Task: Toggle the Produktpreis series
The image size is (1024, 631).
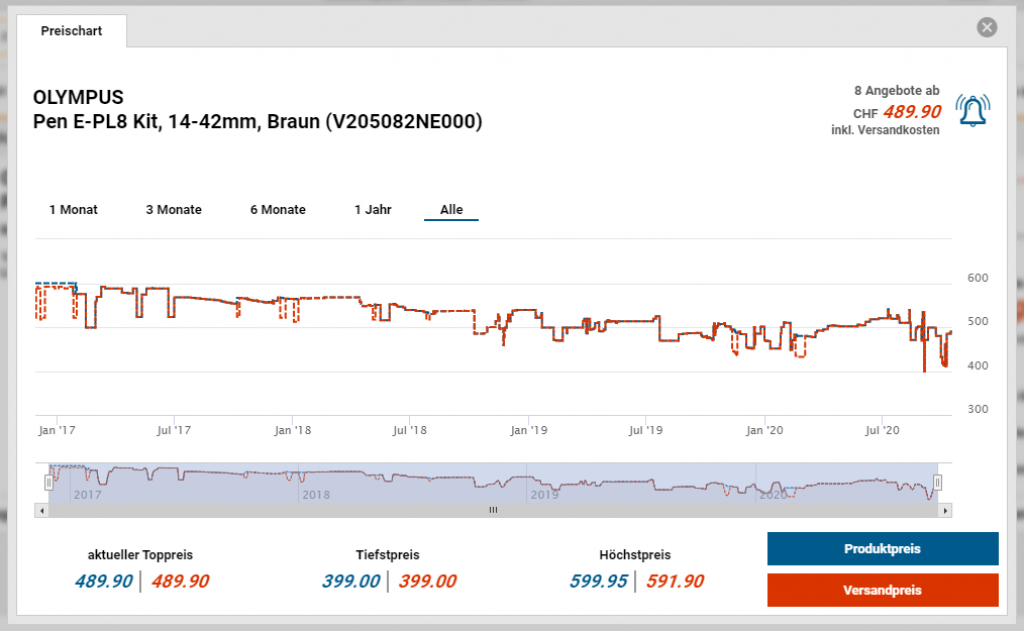Action: pos(882,549)
